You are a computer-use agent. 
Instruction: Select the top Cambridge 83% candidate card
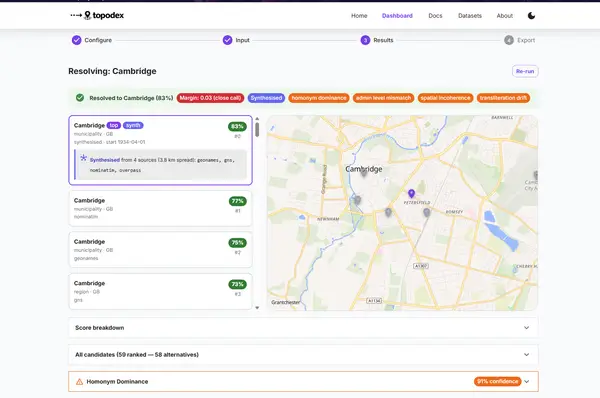click(160, 150)
